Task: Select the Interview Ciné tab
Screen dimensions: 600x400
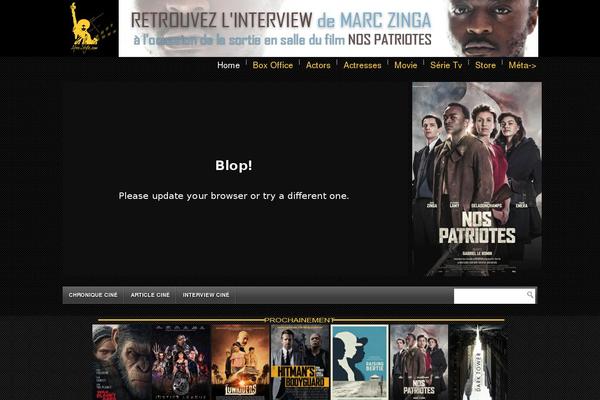Action: tap(206, 295)
